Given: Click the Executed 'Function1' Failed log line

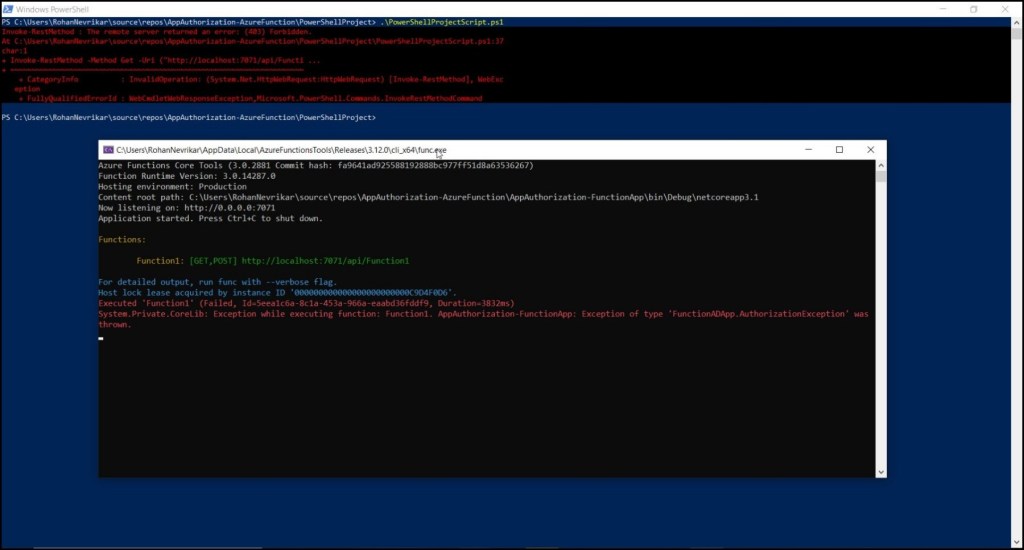Looking at the screenshot, I should pyautogui.click(x=306, y=303).
